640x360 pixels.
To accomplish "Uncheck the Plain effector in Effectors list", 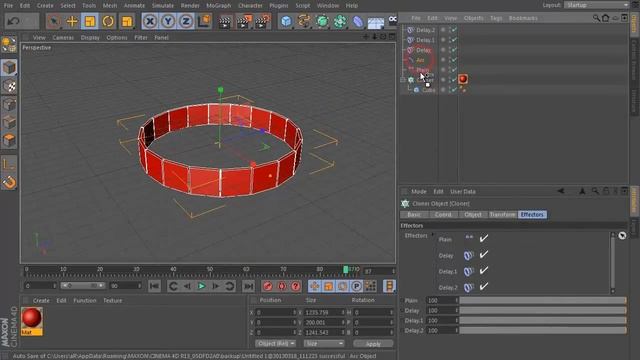I will [484, 238].
